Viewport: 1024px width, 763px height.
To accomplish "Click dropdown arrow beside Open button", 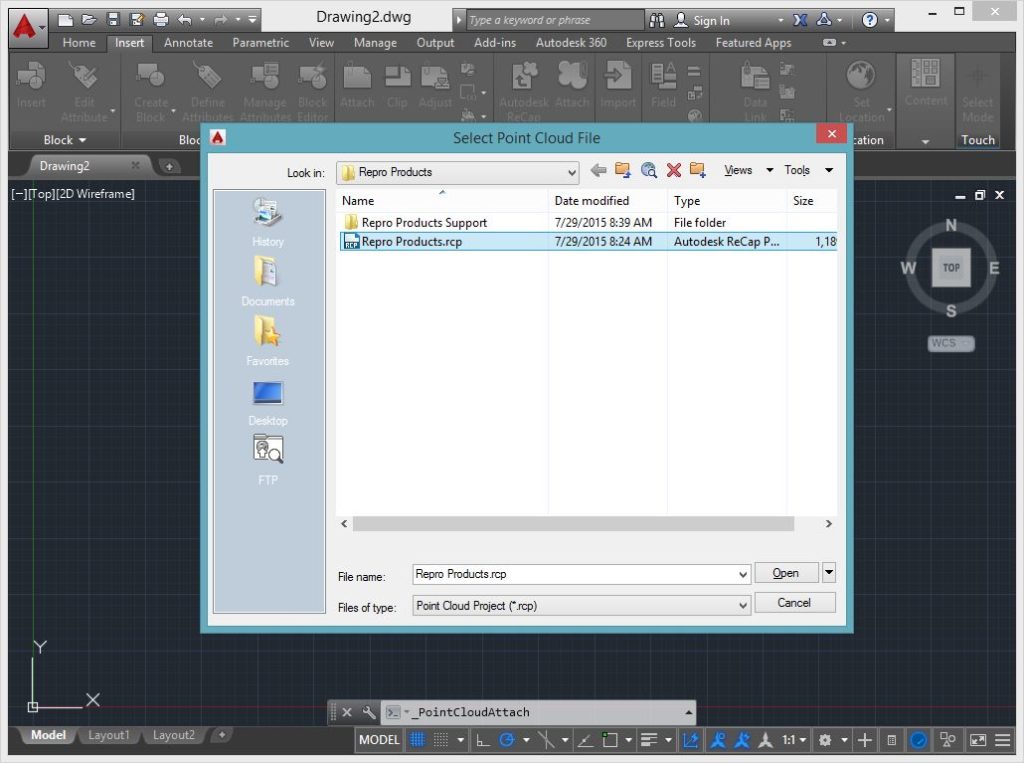I will (829, 572).
